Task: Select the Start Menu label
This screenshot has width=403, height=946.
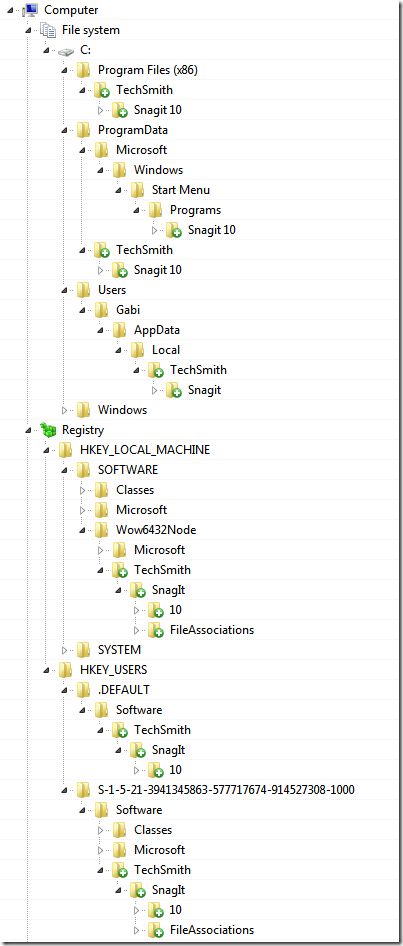Action: click(x=180, y=189)
